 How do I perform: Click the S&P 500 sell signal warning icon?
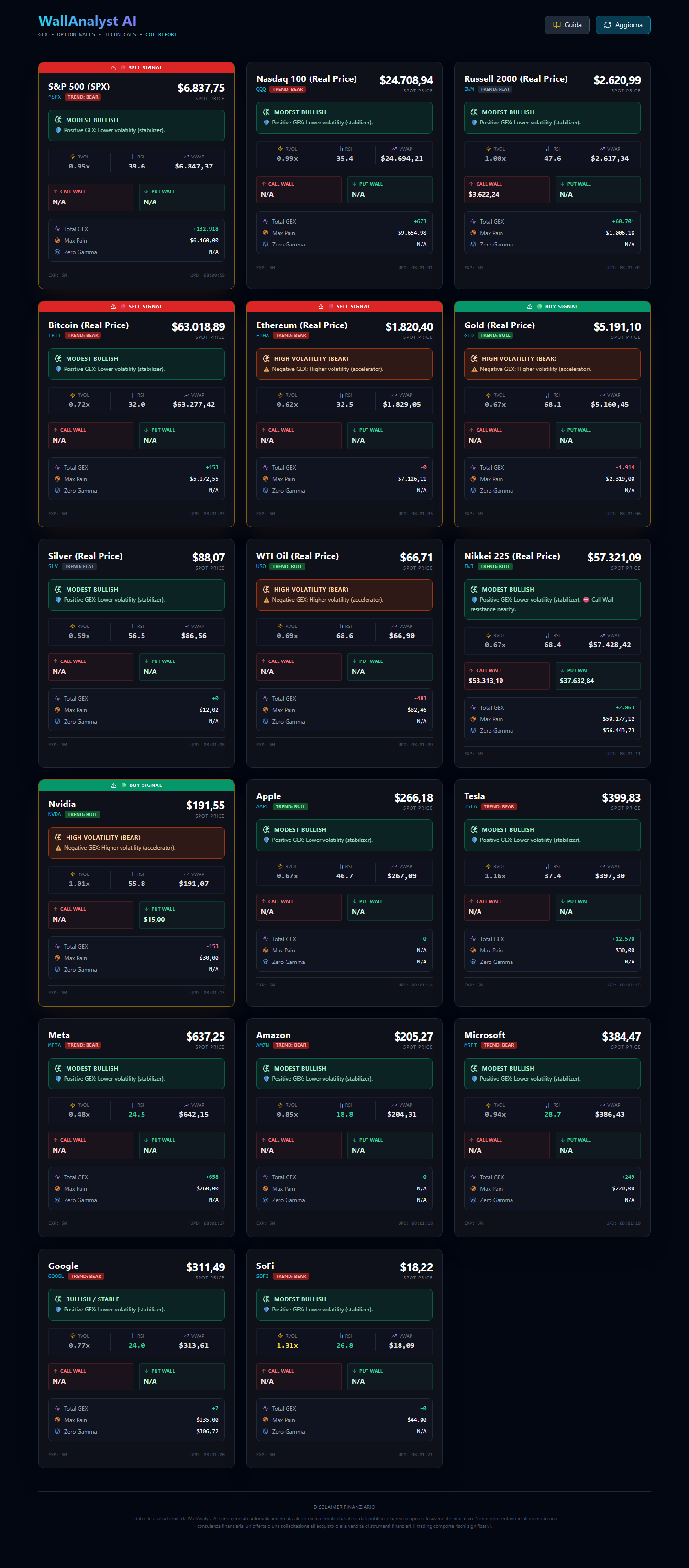click(113, 68)
